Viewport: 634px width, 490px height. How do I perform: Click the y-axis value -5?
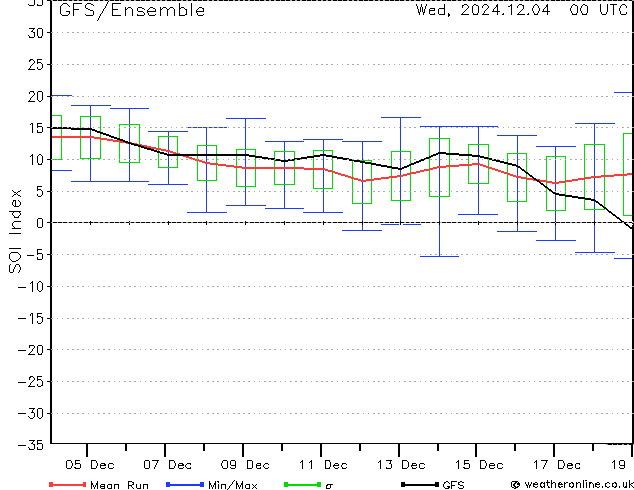[x=35, y=255]
